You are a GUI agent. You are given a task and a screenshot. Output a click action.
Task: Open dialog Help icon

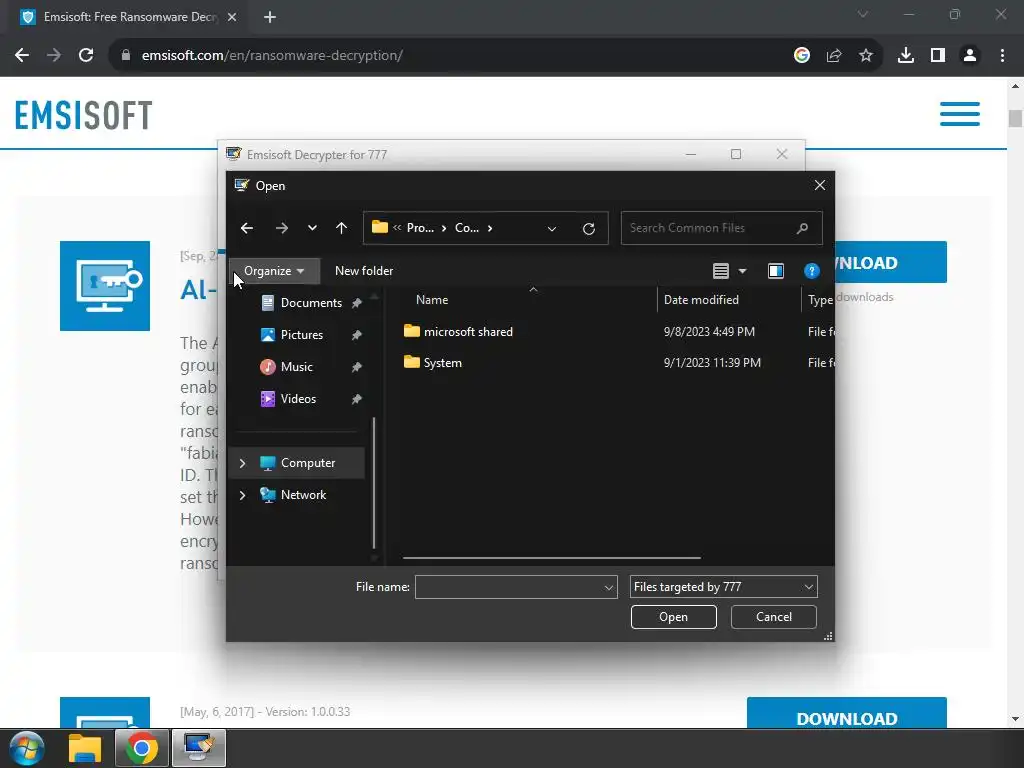(x=811, y=271)
